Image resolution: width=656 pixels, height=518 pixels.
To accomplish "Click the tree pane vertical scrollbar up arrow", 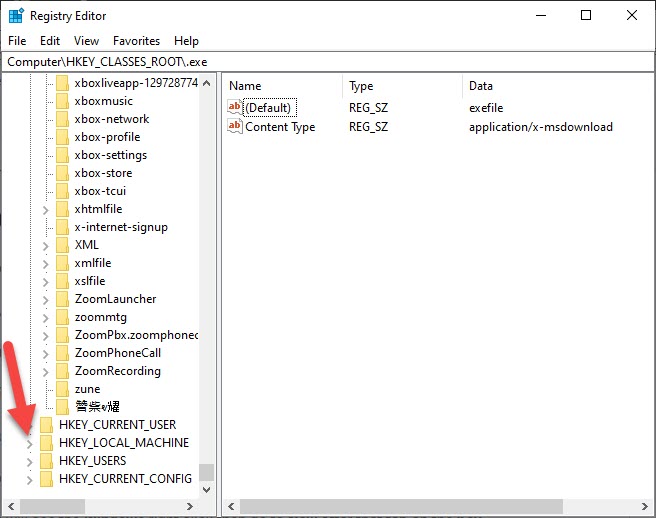I will click(207, 80).
